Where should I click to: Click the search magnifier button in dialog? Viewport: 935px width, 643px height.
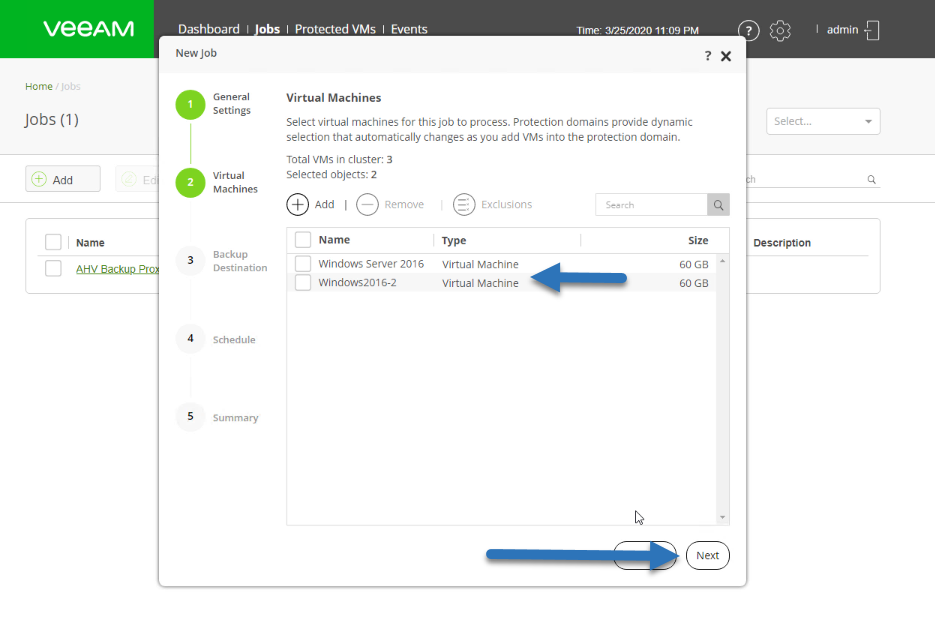click(719, 205)
